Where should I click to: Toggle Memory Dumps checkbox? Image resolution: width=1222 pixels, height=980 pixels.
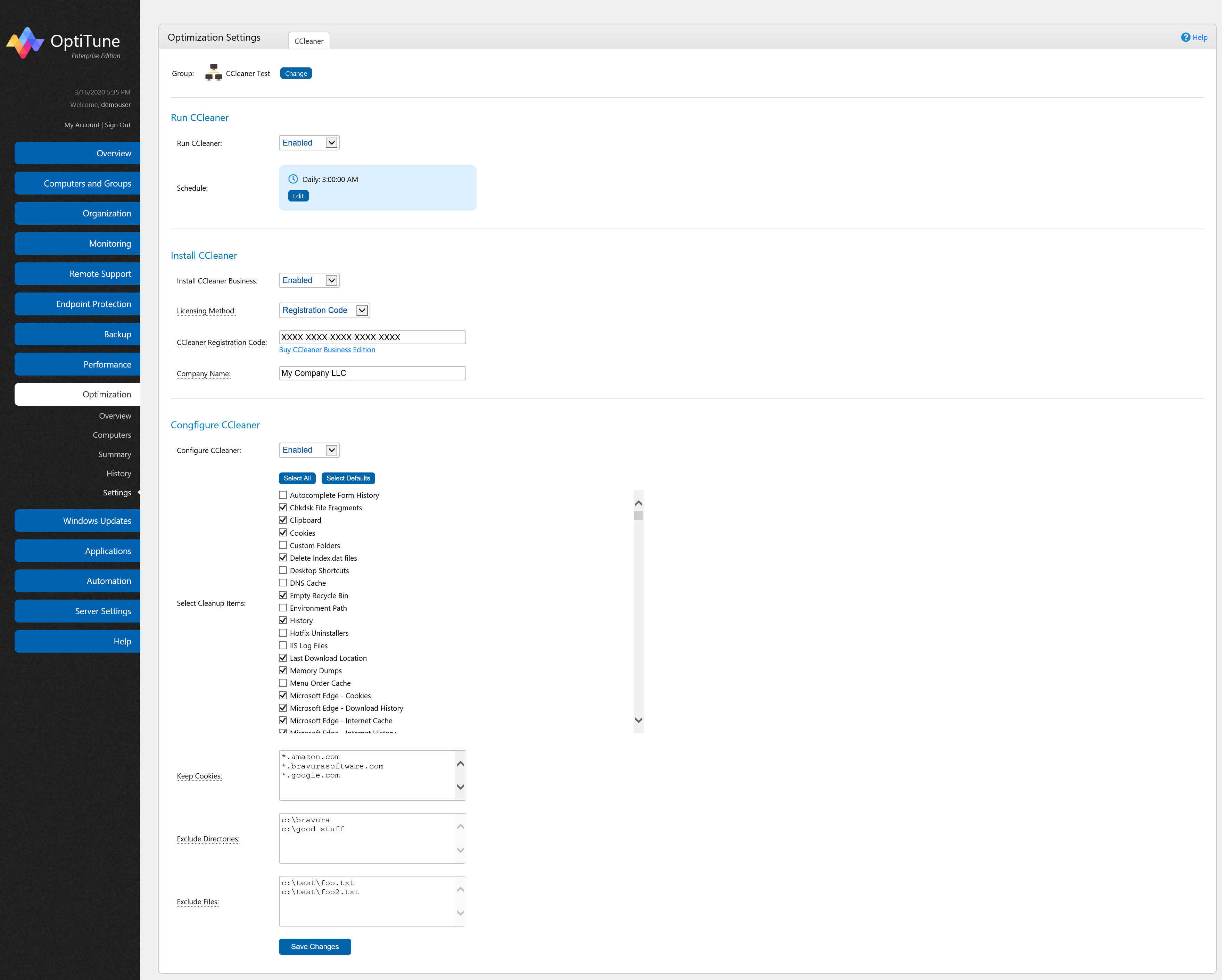coord(283,670)
